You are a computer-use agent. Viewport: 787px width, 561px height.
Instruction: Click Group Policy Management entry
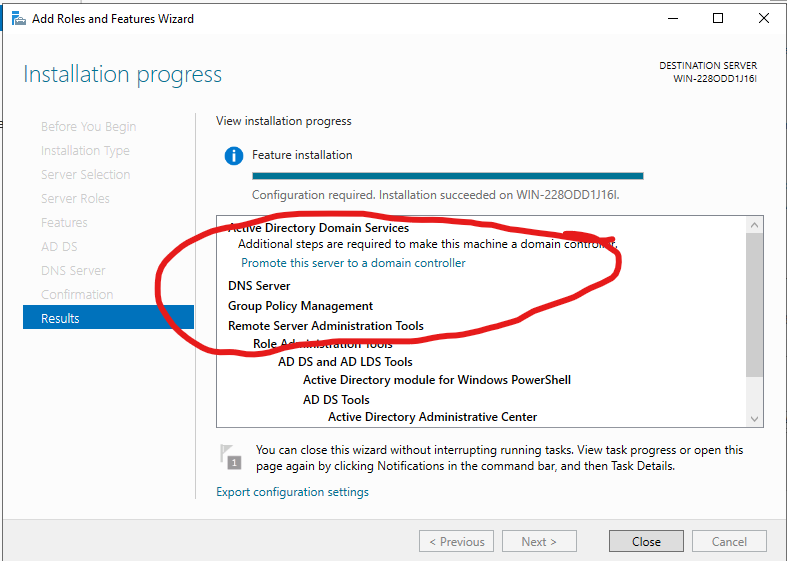(x=300, y=306)
